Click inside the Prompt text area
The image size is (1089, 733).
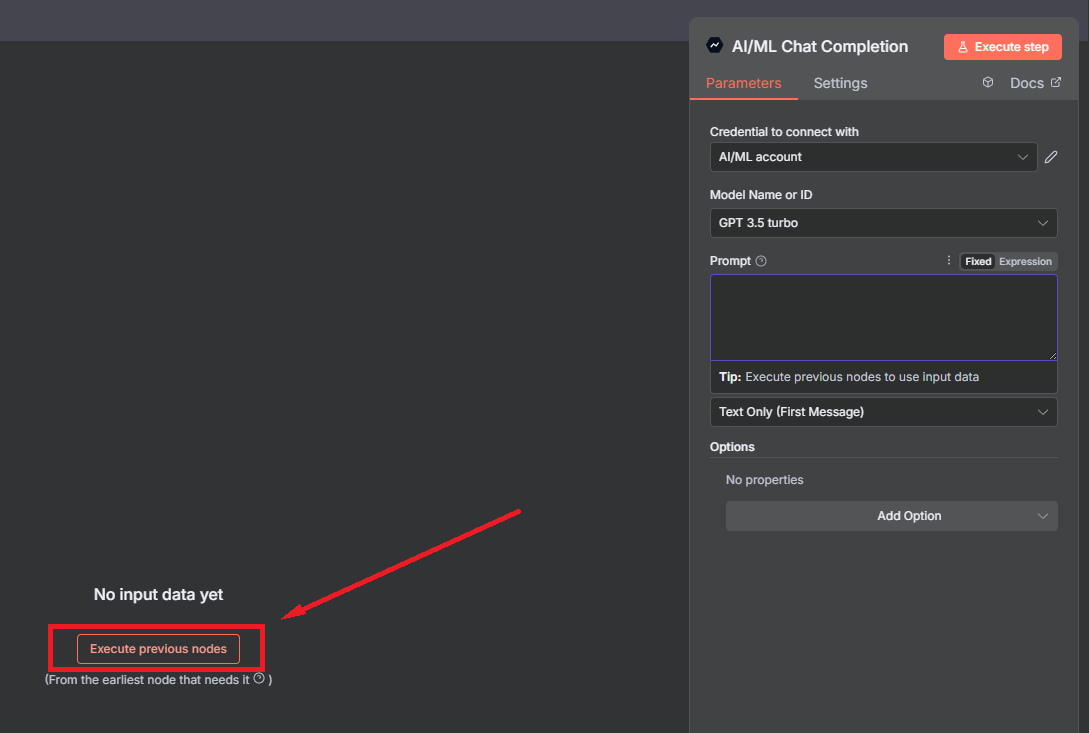point(883,317)
